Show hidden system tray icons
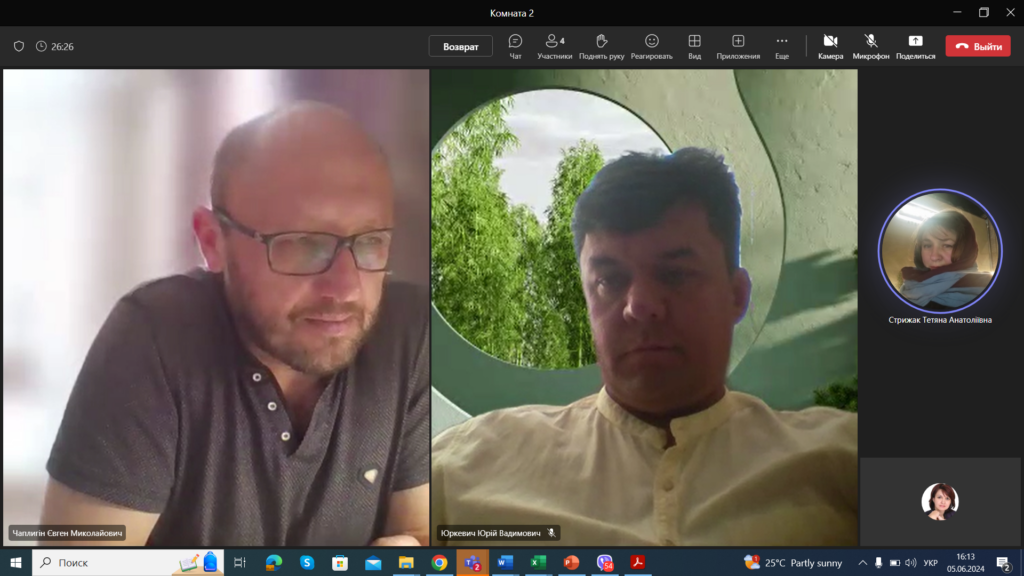 point(862,563)
